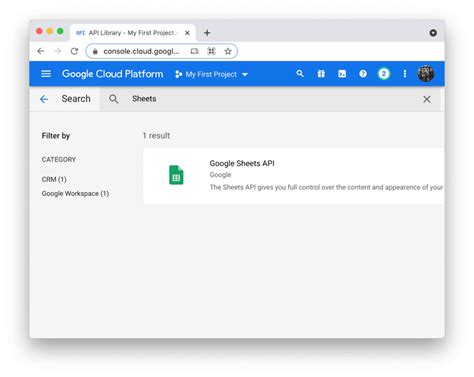Viewport: 474px width, 377px height.
Task: Filter by CRM (1) category
Action: [54, 179]
